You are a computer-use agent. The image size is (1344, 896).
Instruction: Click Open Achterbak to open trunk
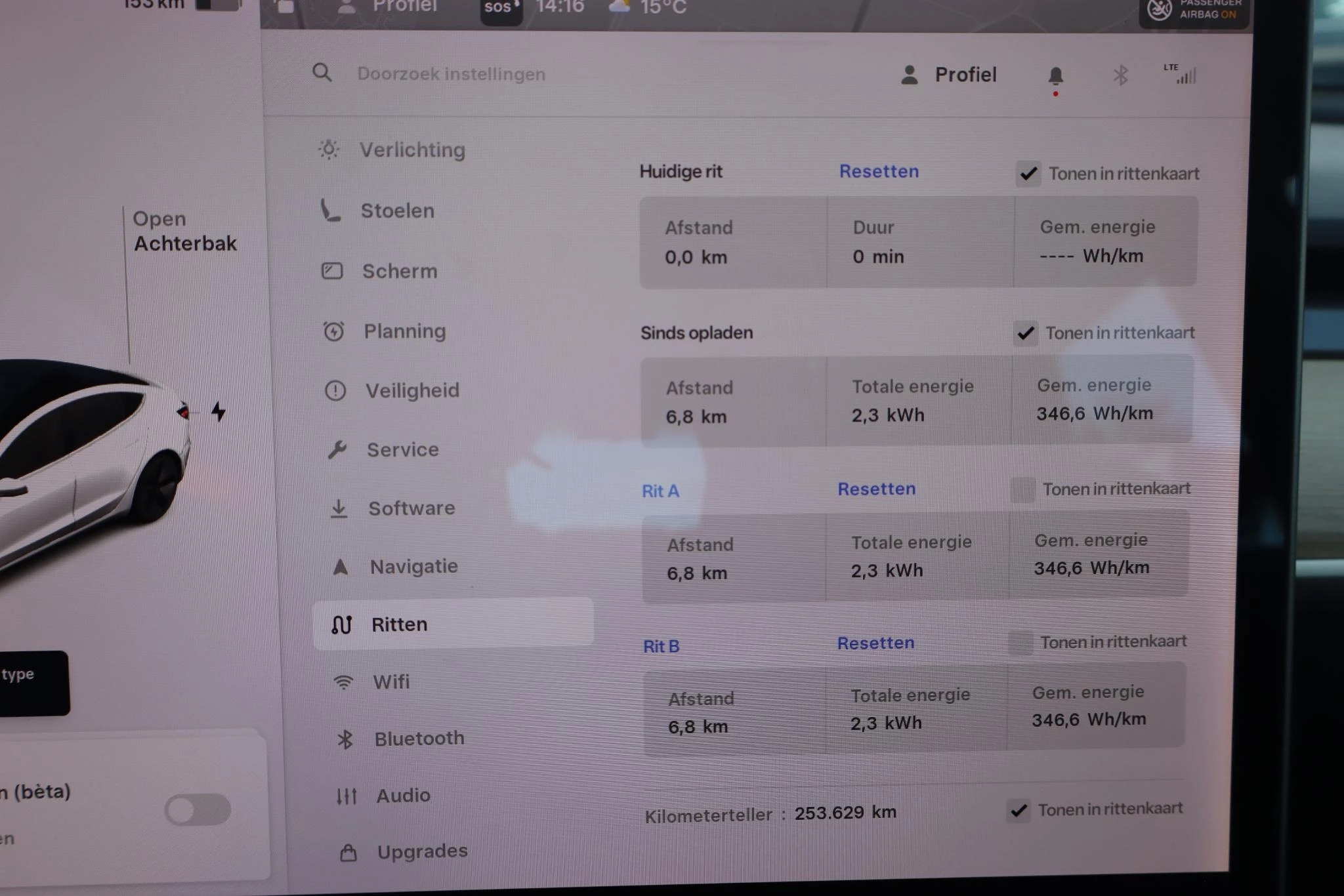click(186, 231)
